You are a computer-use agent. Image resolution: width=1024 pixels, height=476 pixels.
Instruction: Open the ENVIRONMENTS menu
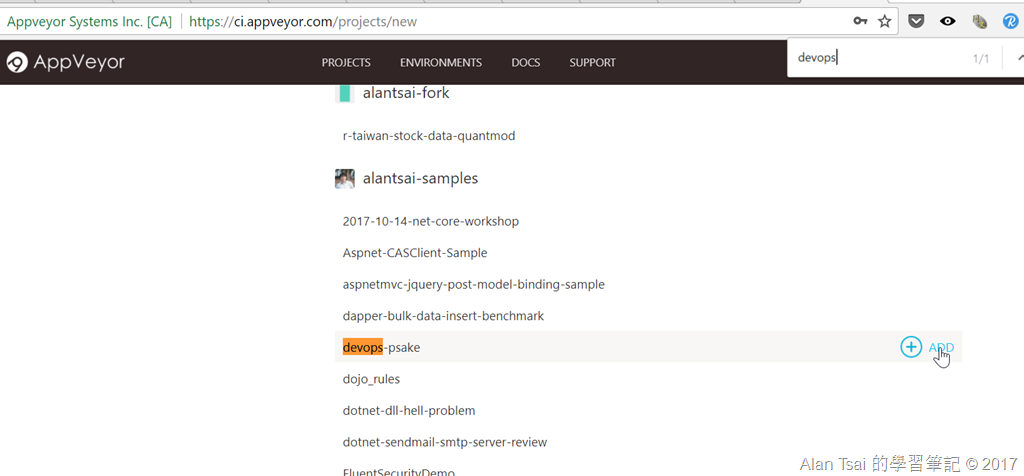441,63
